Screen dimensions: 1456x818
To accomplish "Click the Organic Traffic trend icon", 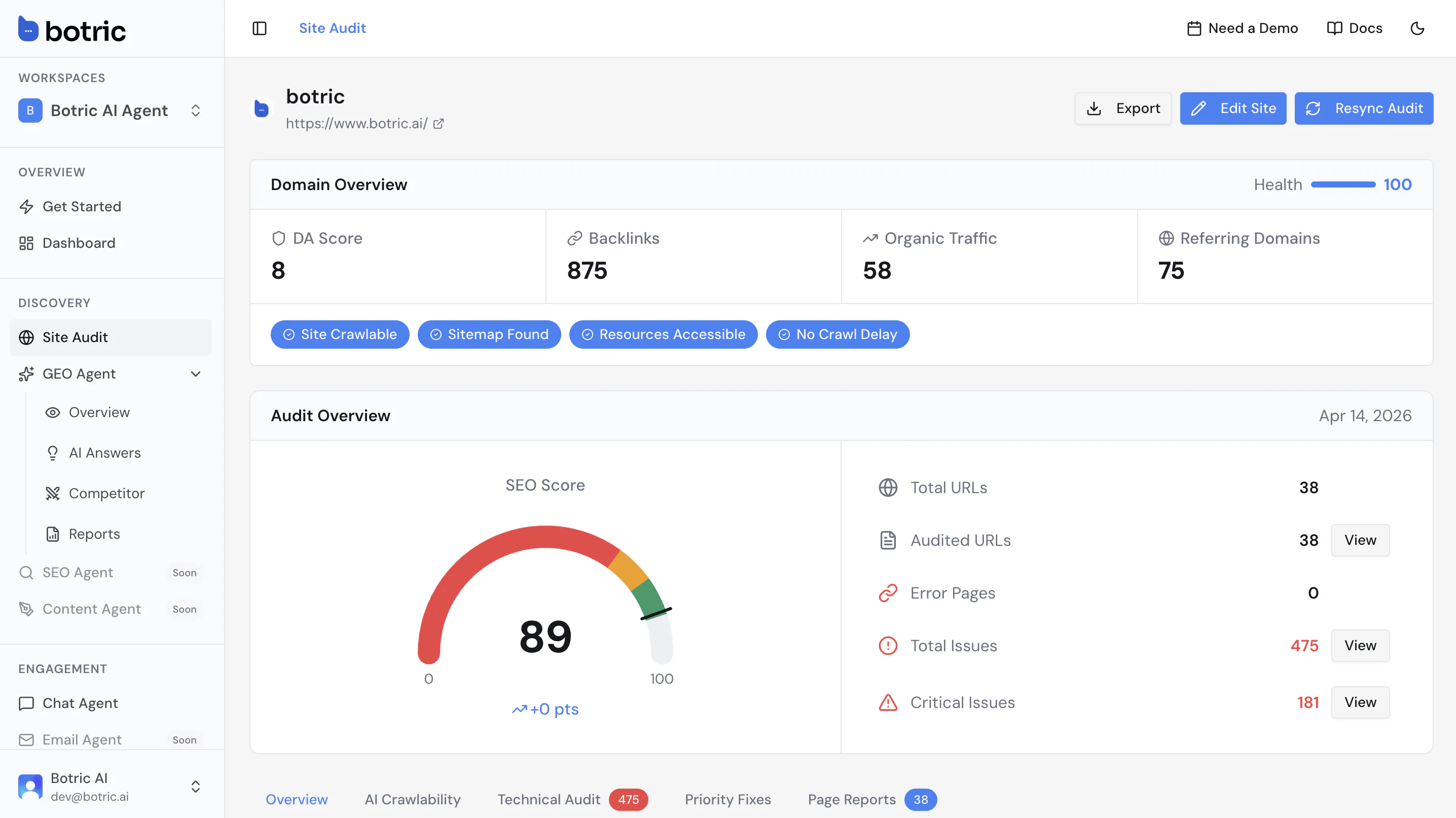I will click(x=870, y=238).
